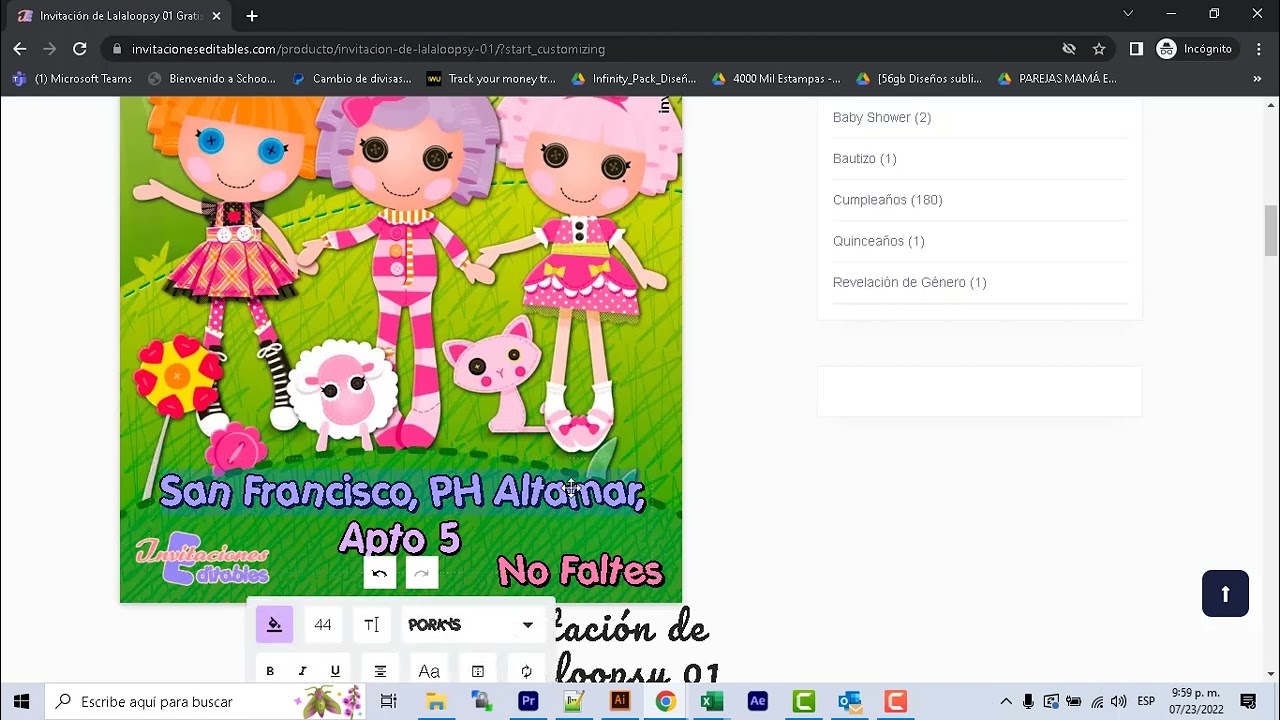Open the search dropdown in the browser toolbar
This screenshot has width=1280, height=720.
[x=1129, y=14]
